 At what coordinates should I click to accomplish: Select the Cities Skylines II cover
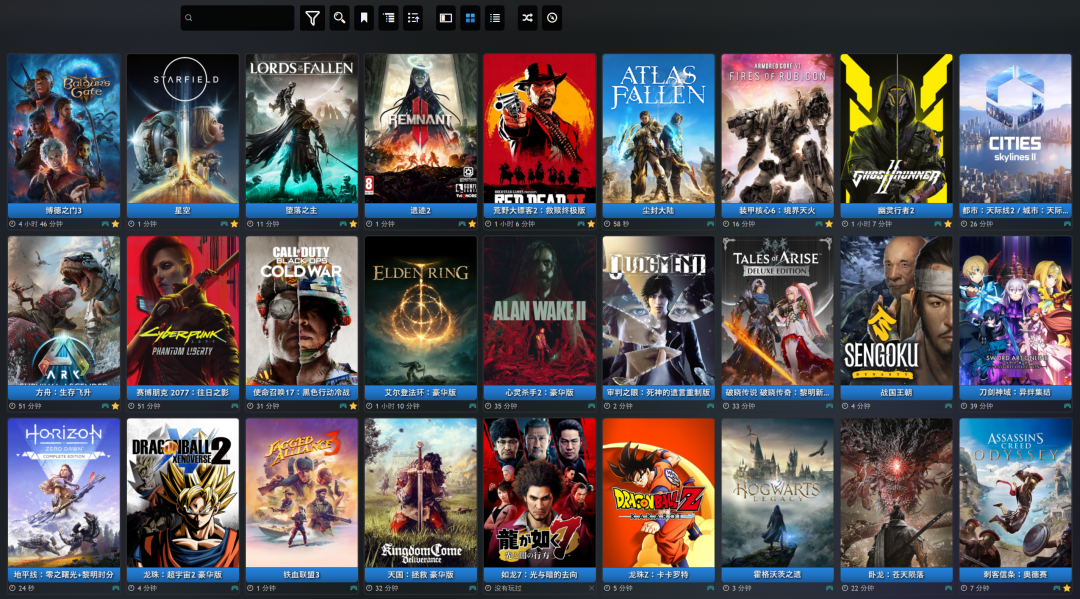click(1015, 129)
